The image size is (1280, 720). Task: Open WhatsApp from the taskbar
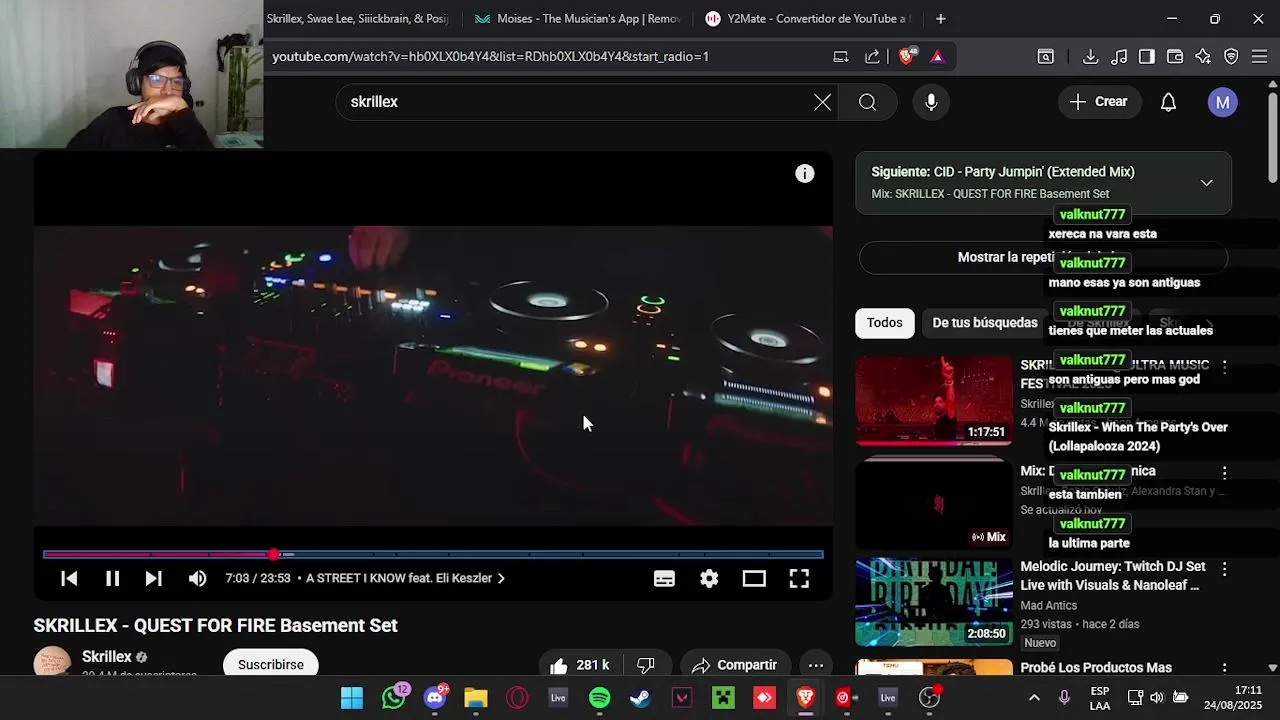point(394,698)
